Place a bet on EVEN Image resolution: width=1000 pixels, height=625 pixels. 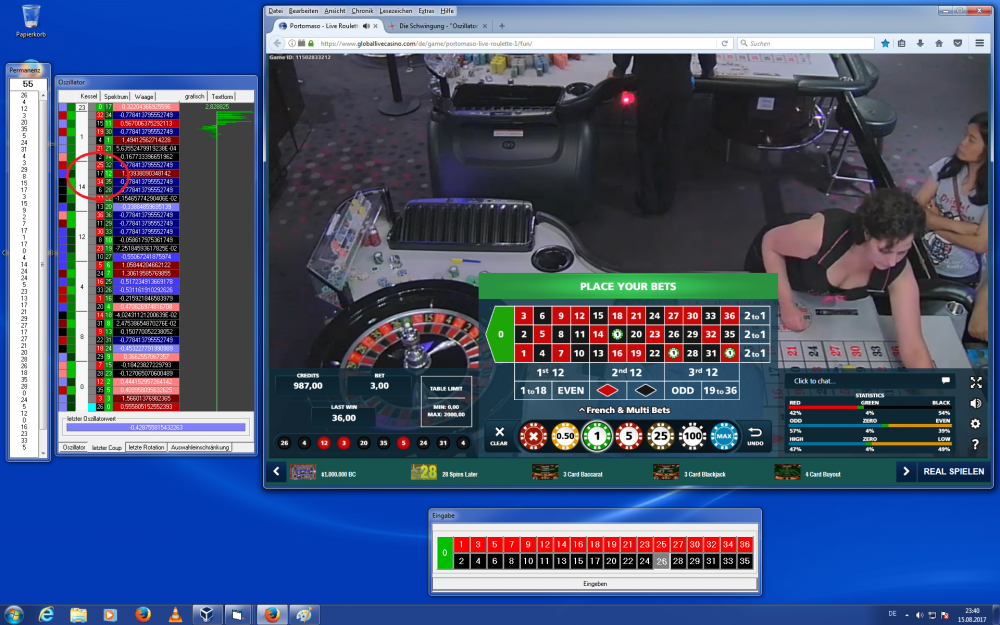coord(570,390)
